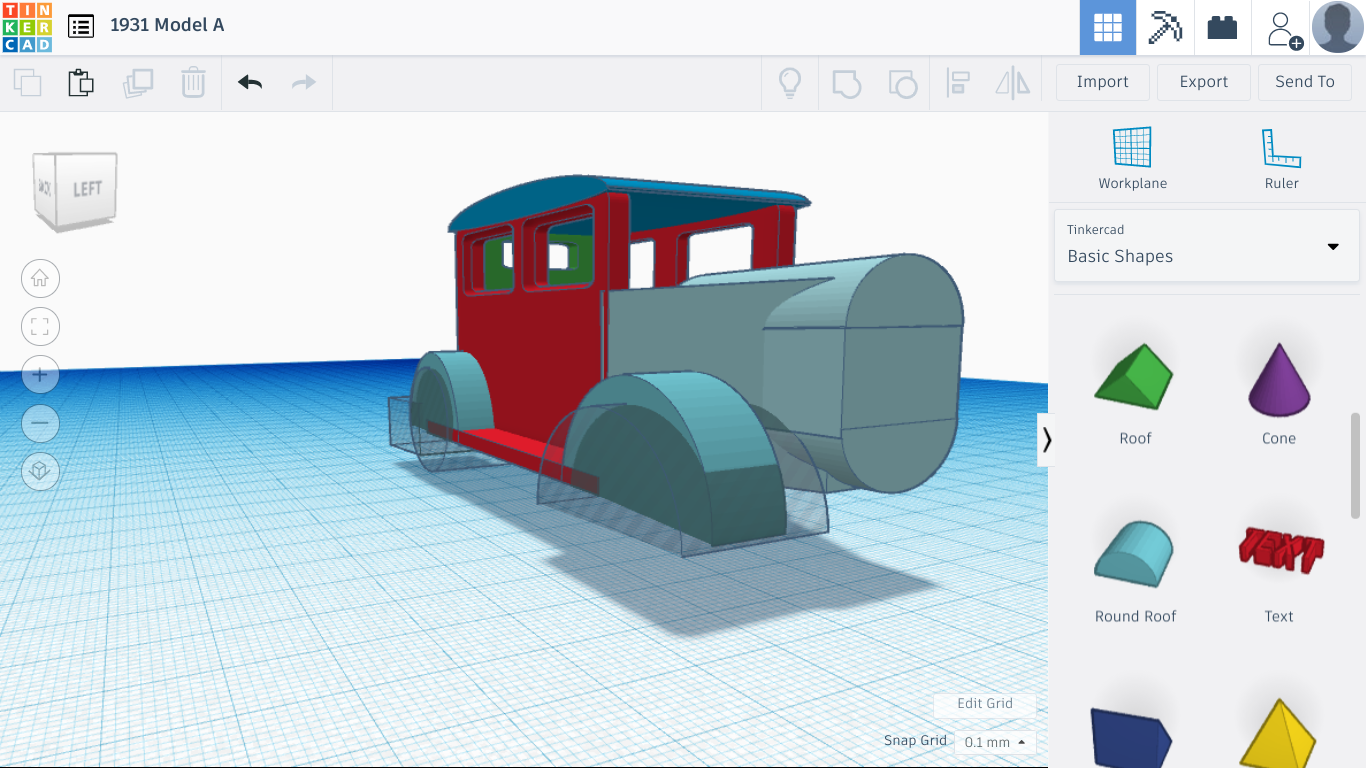Click the Duplicate and repeat icon

[138, 82]
